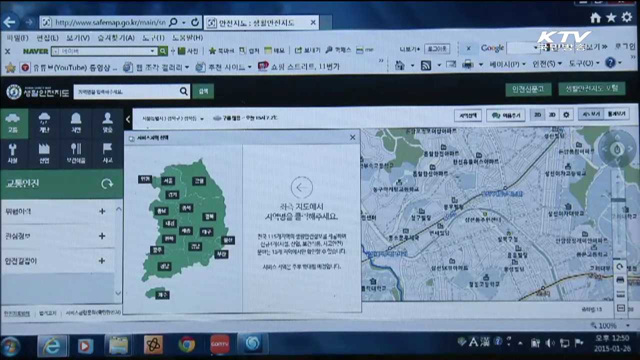
Task: Click the compass navigation control on map
Action: pos(617,149)
